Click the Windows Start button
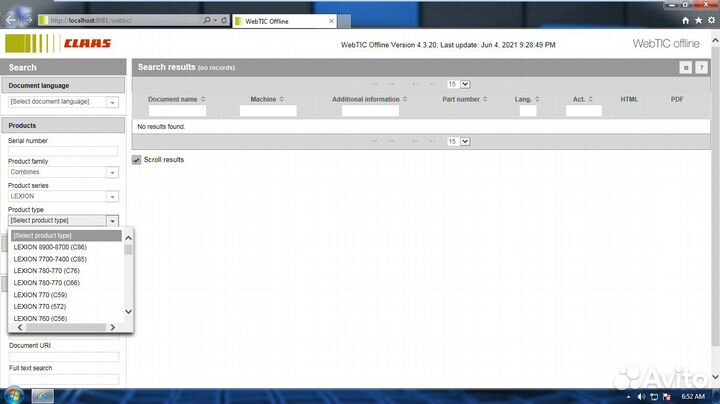Image resolution: width=720 pixels, height=404 pixels. (x=12, y=395)
